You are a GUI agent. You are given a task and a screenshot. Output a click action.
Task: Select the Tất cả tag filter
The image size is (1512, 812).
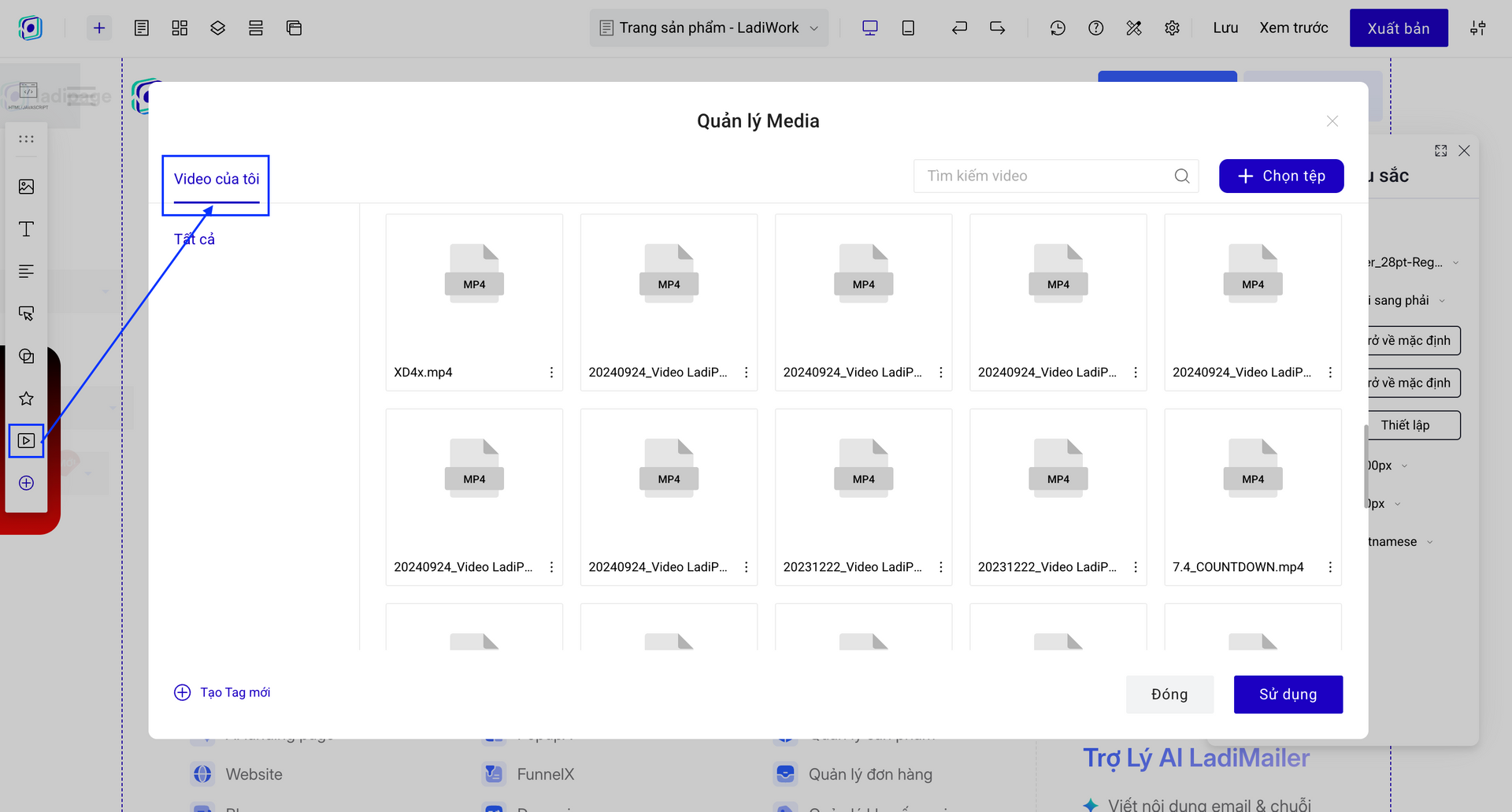click(x=194, y=239)
